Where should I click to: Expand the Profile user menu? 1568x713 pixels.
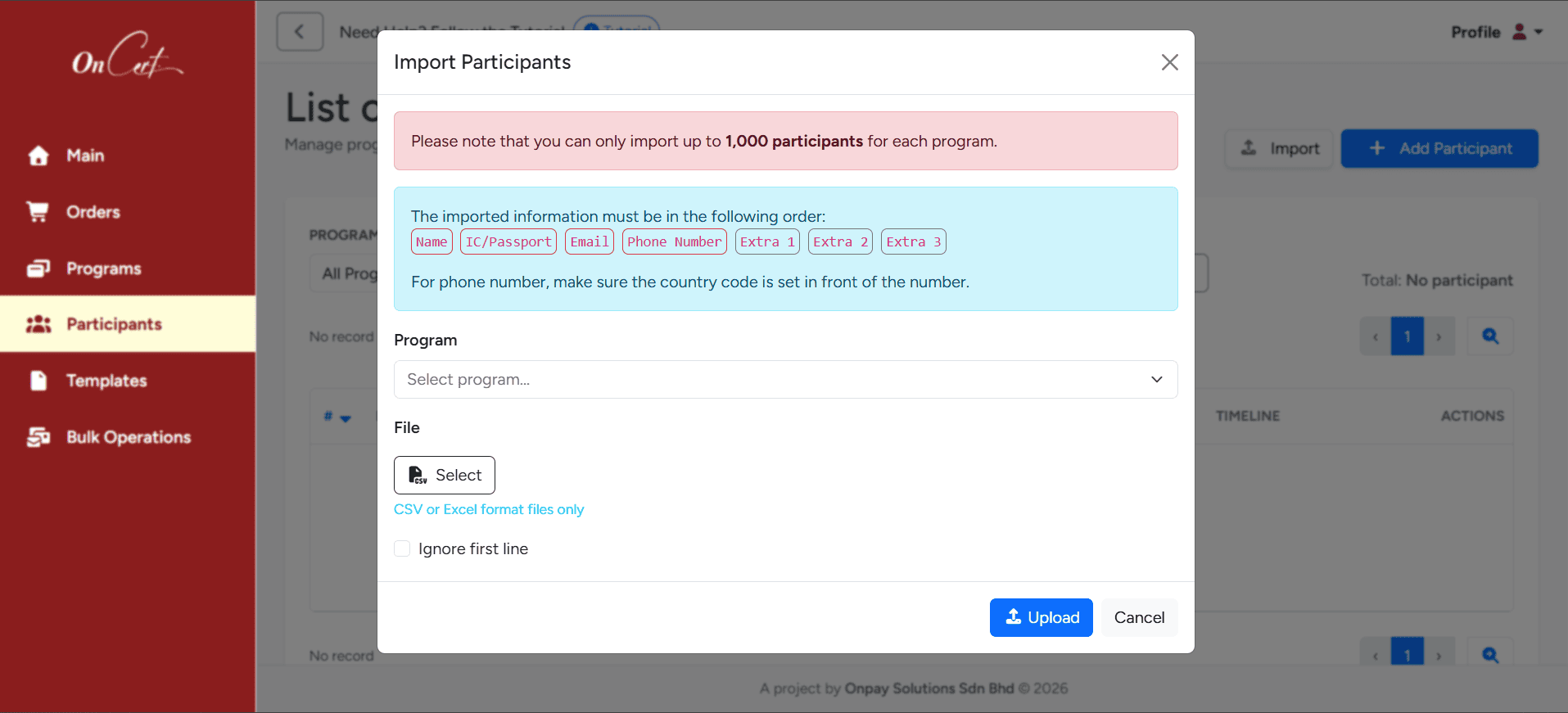[1497, 32]
